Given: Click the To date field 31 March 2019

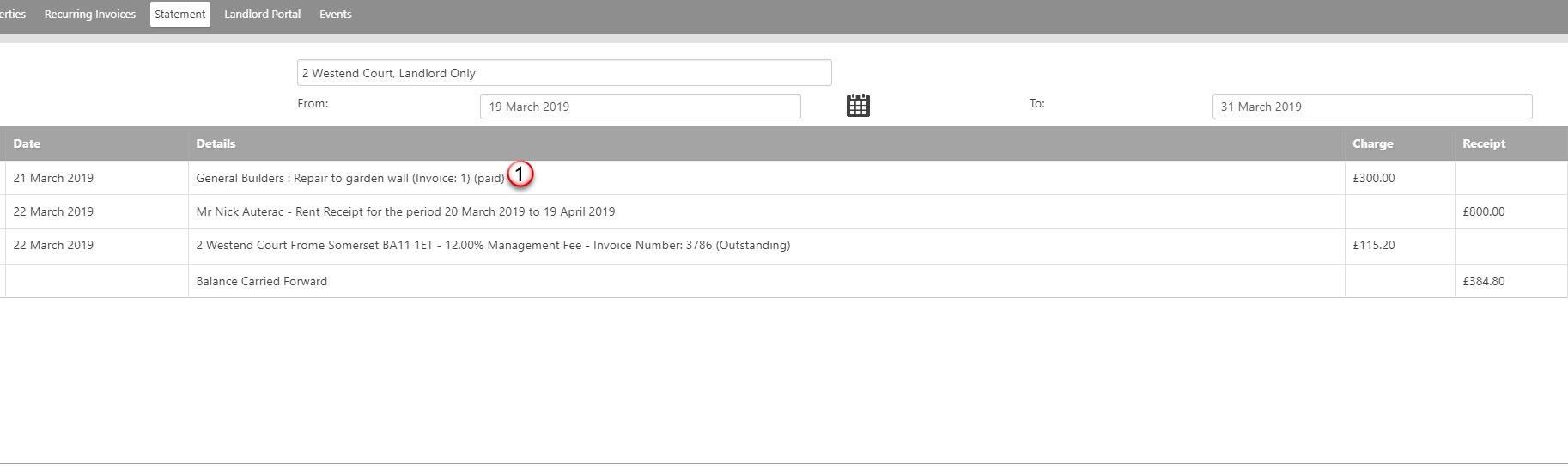Looking at the screenshot, I should click(x=1371, y=107).
